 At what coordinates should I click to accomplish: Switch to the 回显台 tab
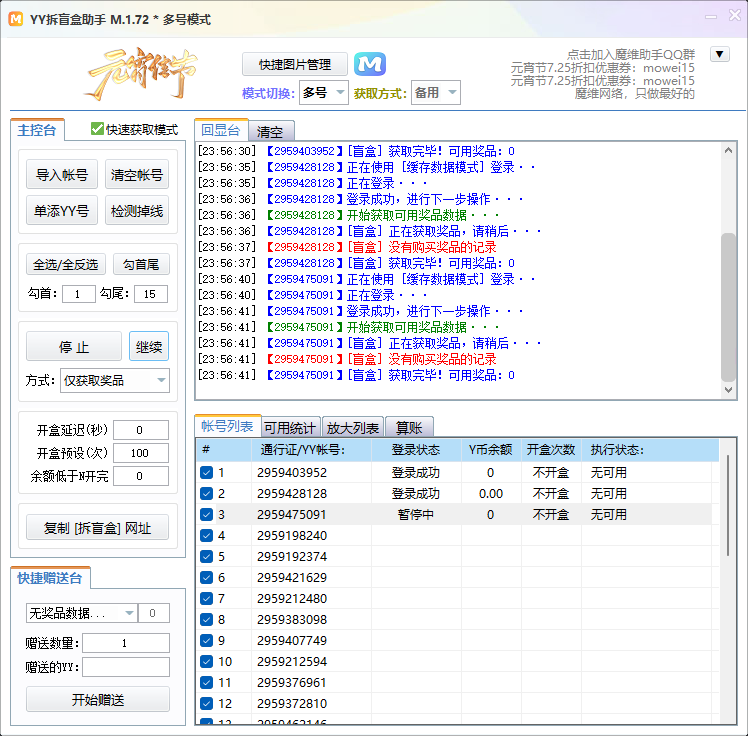click(221, 130)
